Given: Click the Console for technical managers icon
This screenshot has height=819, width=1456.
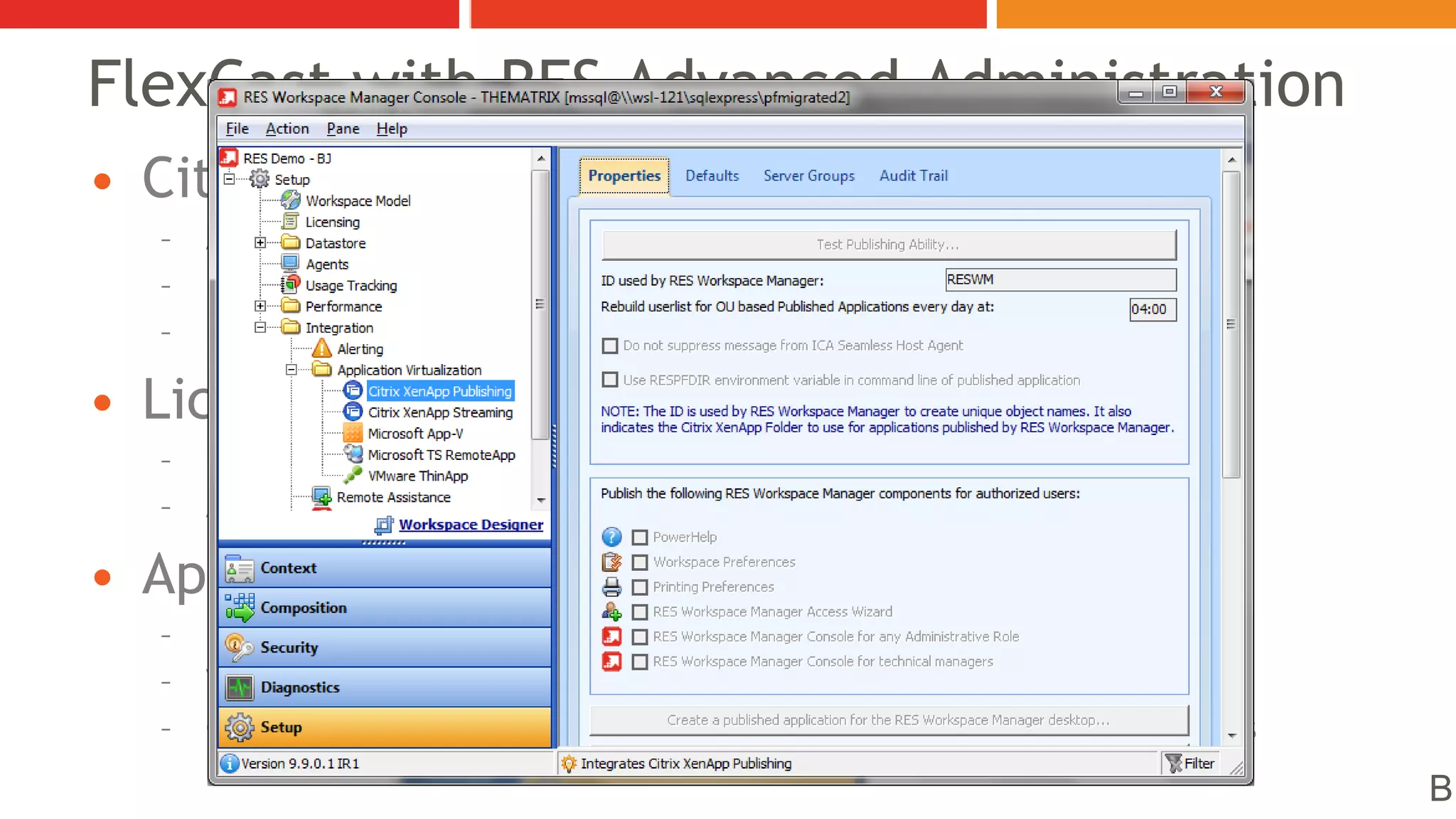Looking at the screenshot, I should (611, 661).
